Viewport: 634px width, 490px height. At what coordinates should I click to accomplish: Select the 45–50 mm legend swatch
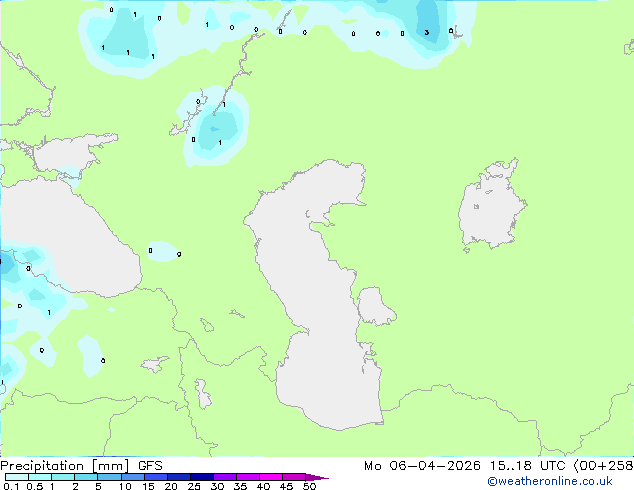coord(294,477)
